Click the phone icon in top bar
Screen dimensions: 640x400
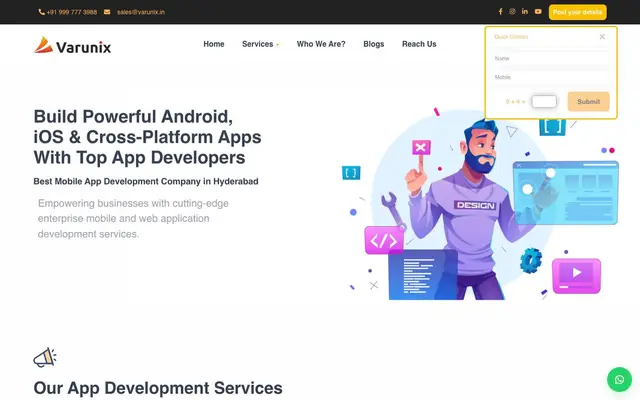(x=42, y=12)
